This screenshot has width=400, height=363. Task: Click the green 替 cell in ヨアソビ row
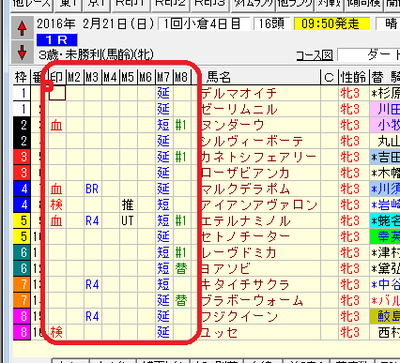coord(181,269)
